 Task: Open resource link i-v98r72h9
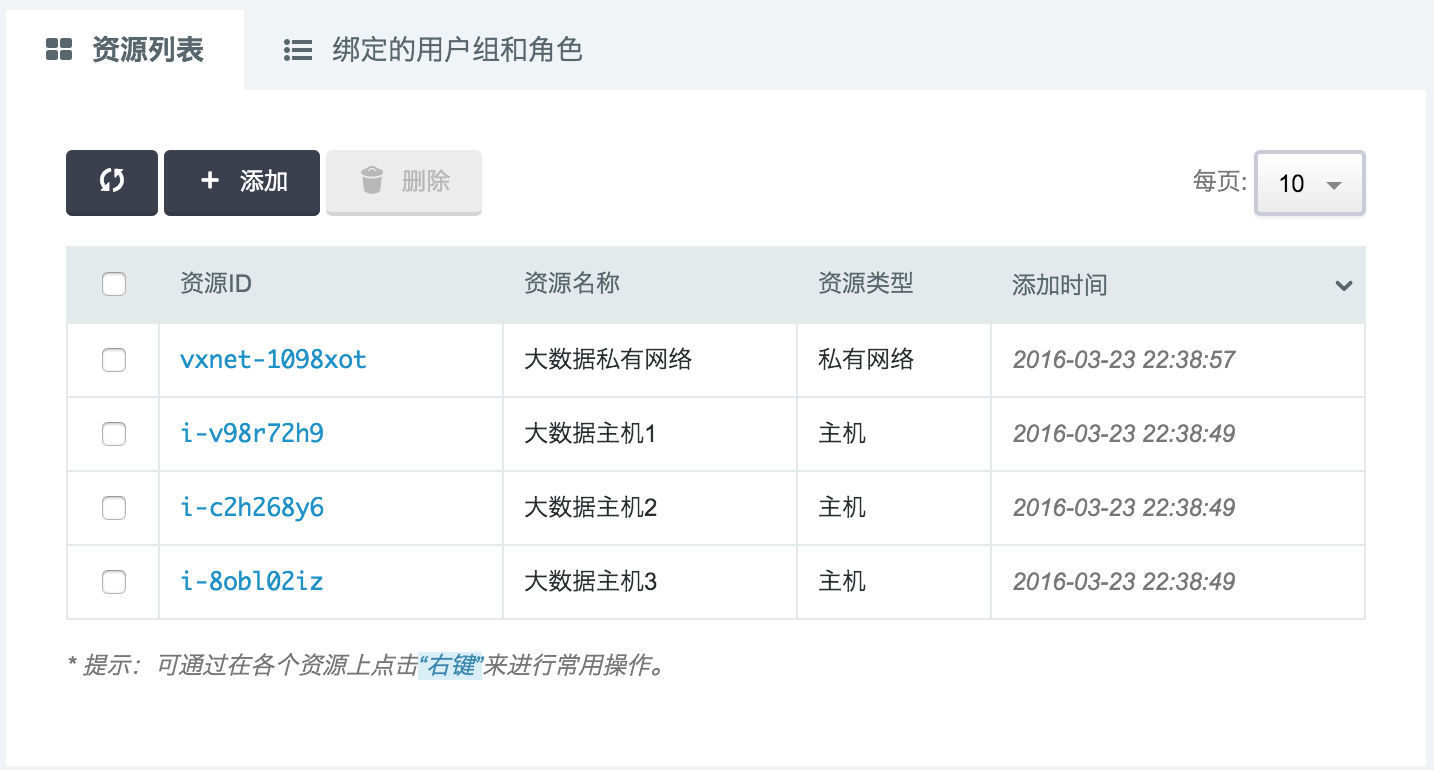click(252, 434)
